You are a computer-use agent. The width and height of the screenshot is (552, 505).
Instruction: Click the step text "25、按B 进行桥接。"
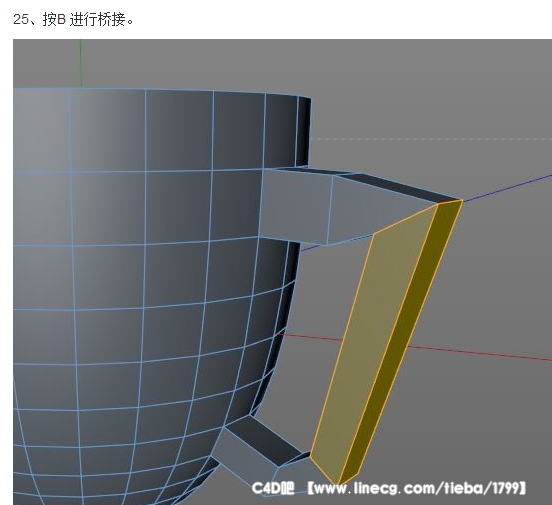(x=74, y=19)
